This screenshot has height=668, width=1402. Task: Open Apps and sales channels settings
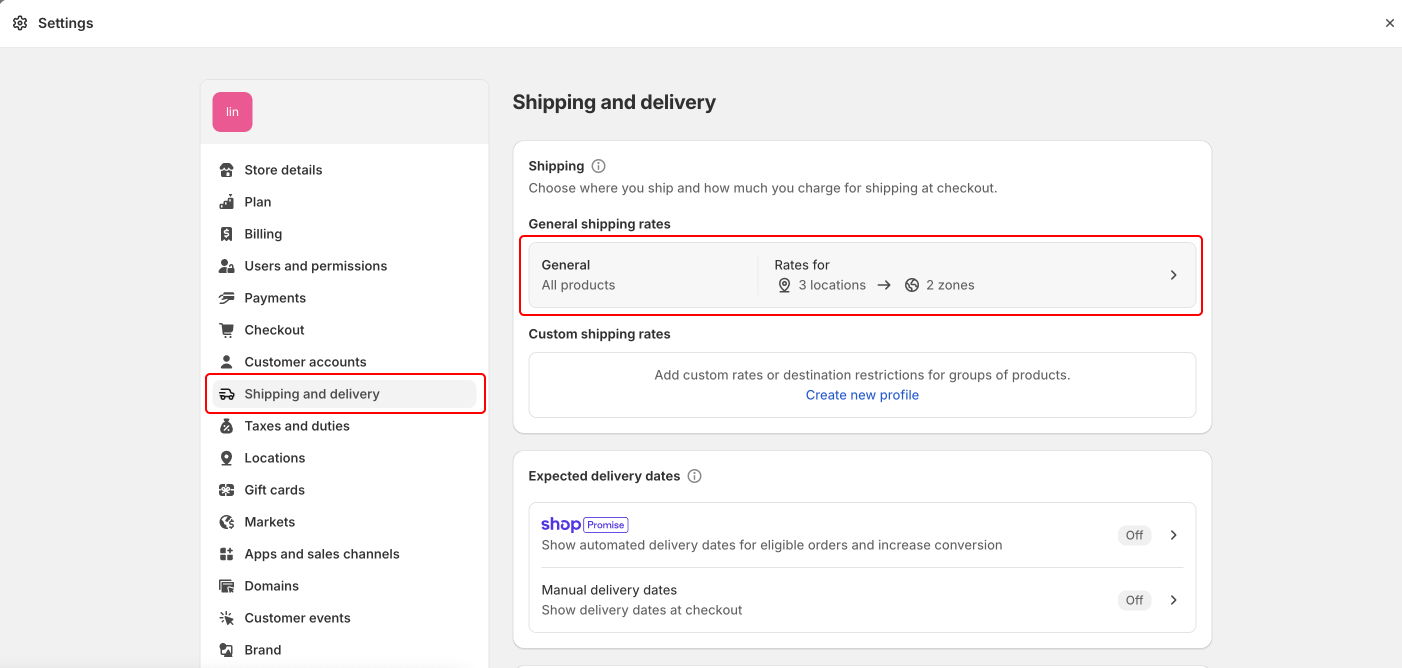click(344, 554)
